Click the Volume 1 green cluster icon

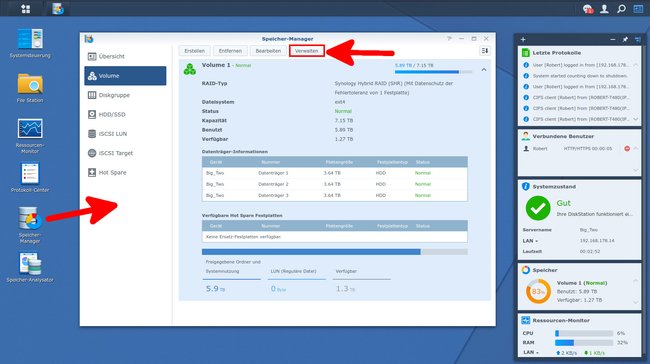point(190,69)
